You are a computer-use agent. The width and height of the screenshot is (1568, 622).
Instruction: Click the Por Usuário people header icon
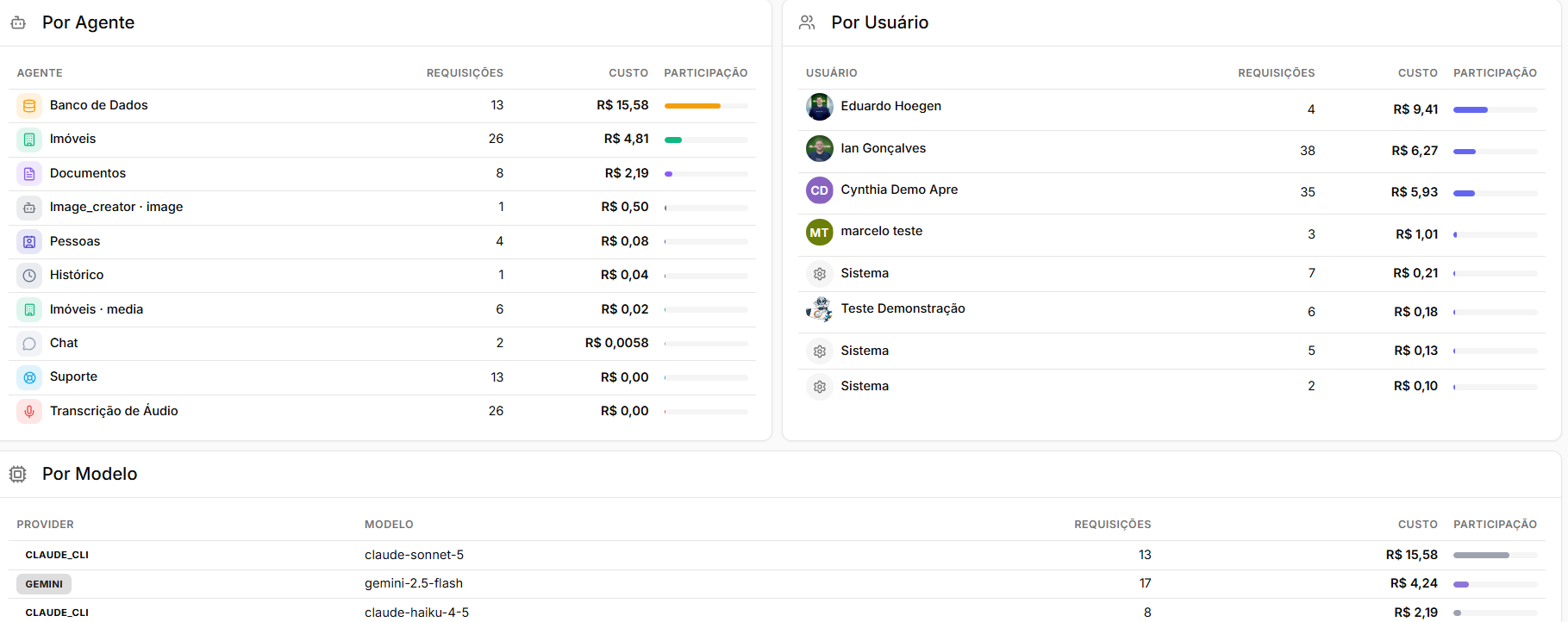point(807,22)
